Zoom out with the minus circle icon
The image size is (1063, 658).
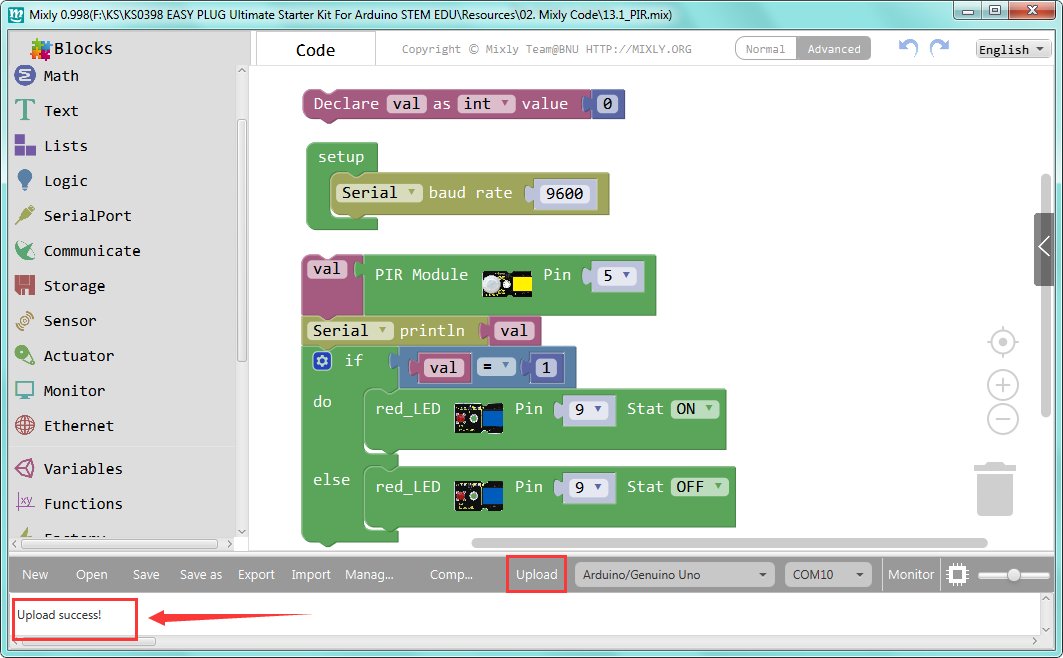pyautogui.click(x=1003, y=419)
